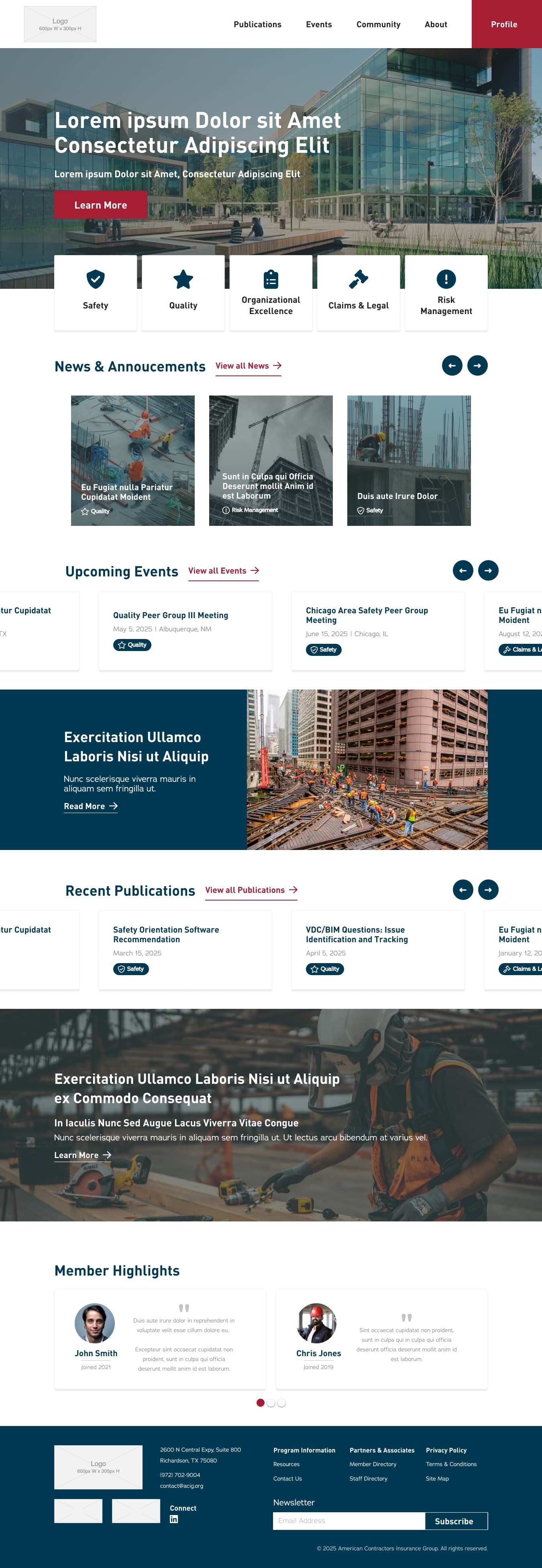Click the contact@acig.org email address
This screenshot has width=542, height=1568.
pyautogui.click(x=181, y=1486)
